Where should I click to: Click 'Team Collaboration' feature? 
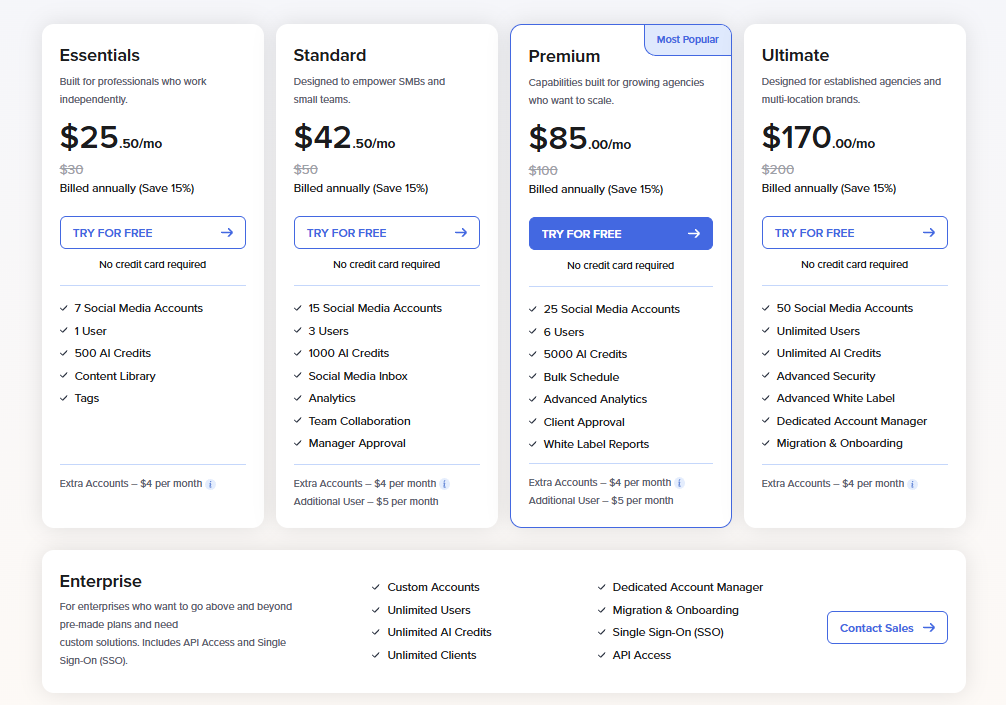359,421
